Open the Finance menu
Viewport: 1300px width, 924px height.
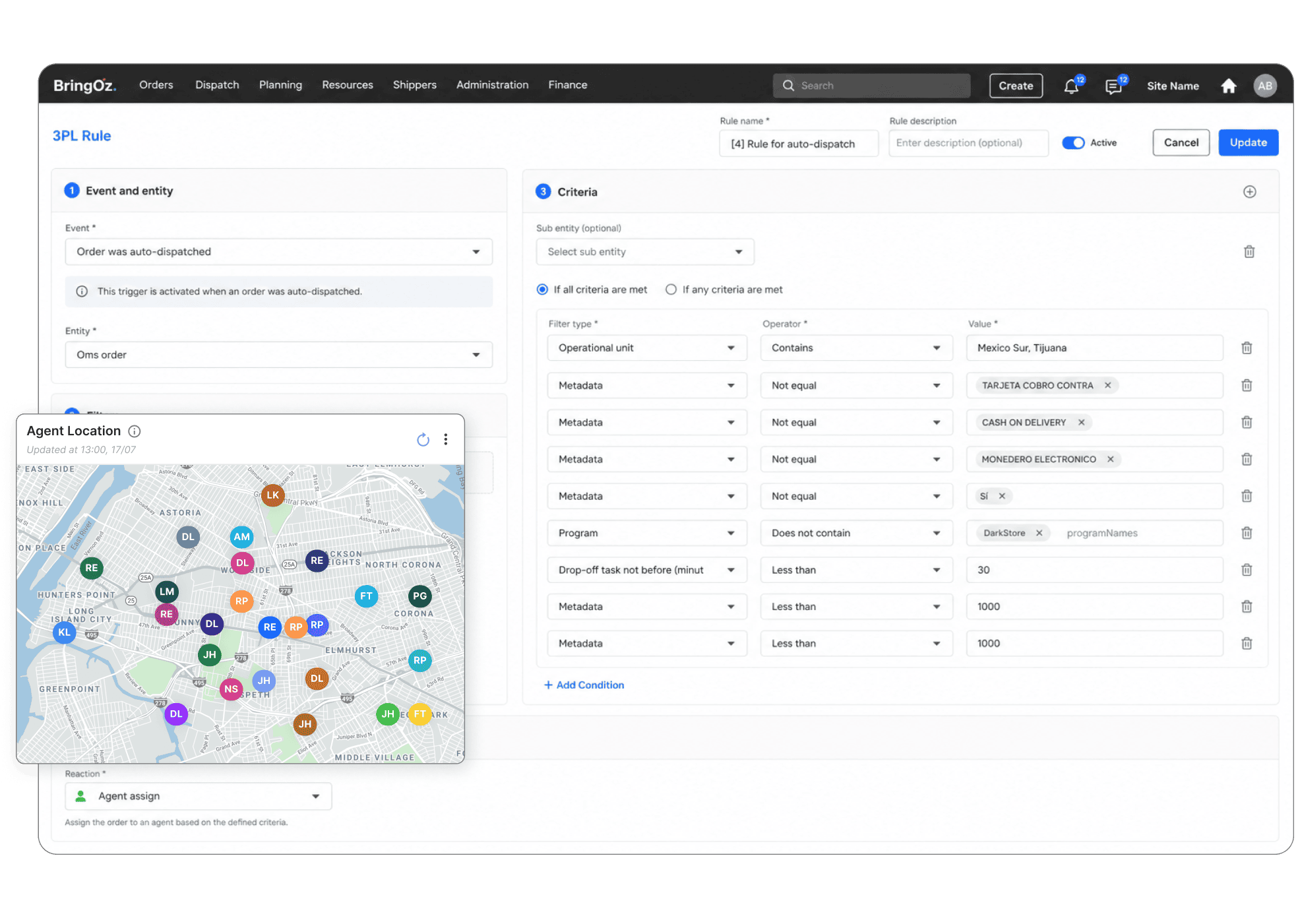pos(567,85)
